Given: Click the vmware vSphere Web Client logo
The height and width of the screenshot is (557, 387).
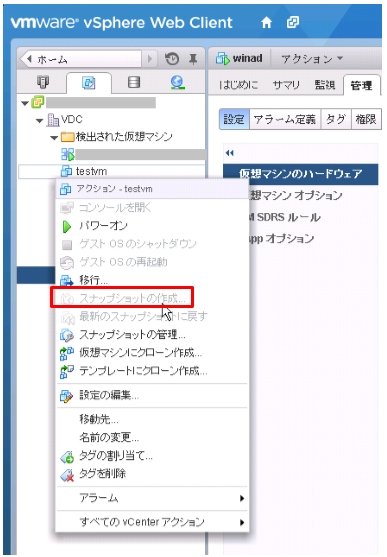Looking at the screenshot, I should click(x=121, y=23).
